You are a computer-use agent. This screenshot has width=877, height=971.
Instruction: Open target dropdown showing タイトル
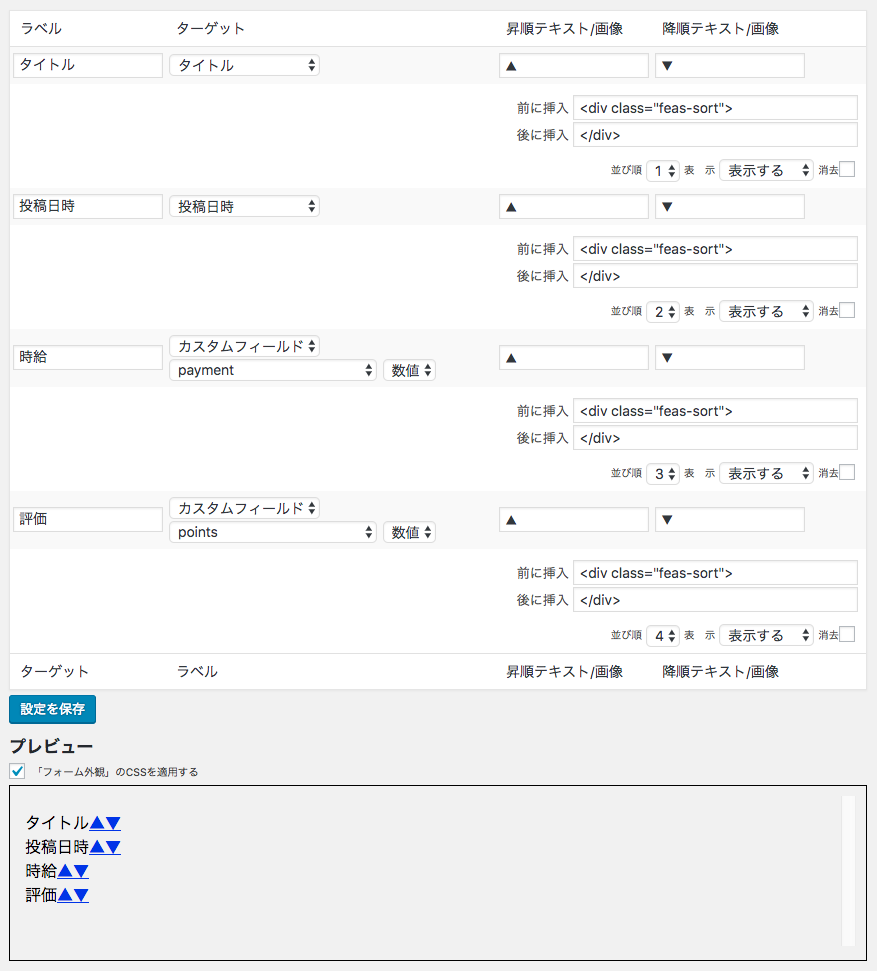tap(245, 65)
